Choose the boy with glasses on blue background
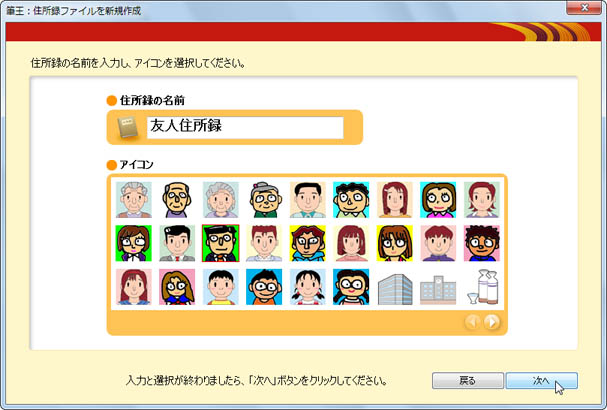The height and width of the screenshot is (410, 607). 265,286
